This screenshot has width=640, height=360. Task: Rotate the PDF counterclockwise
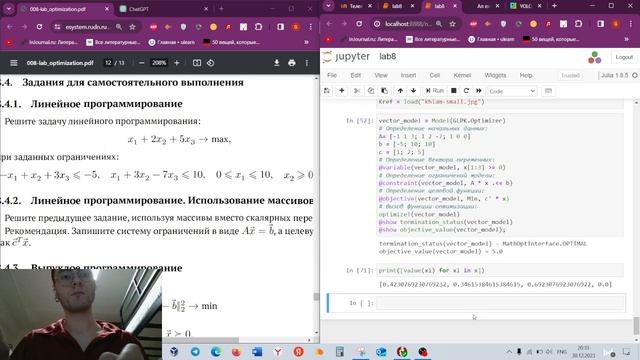(x=211, y=63)
